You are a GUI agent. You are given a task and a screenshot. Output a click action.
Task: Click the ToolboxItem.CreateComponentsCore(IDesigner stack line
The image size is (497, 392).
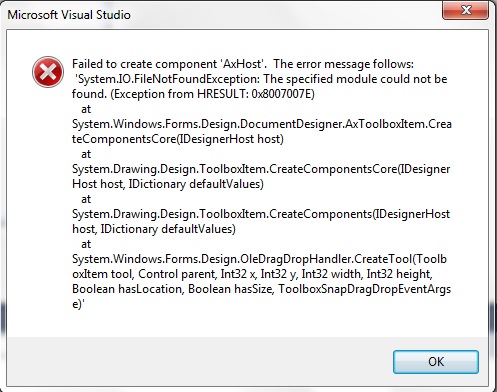click(261, 169)
